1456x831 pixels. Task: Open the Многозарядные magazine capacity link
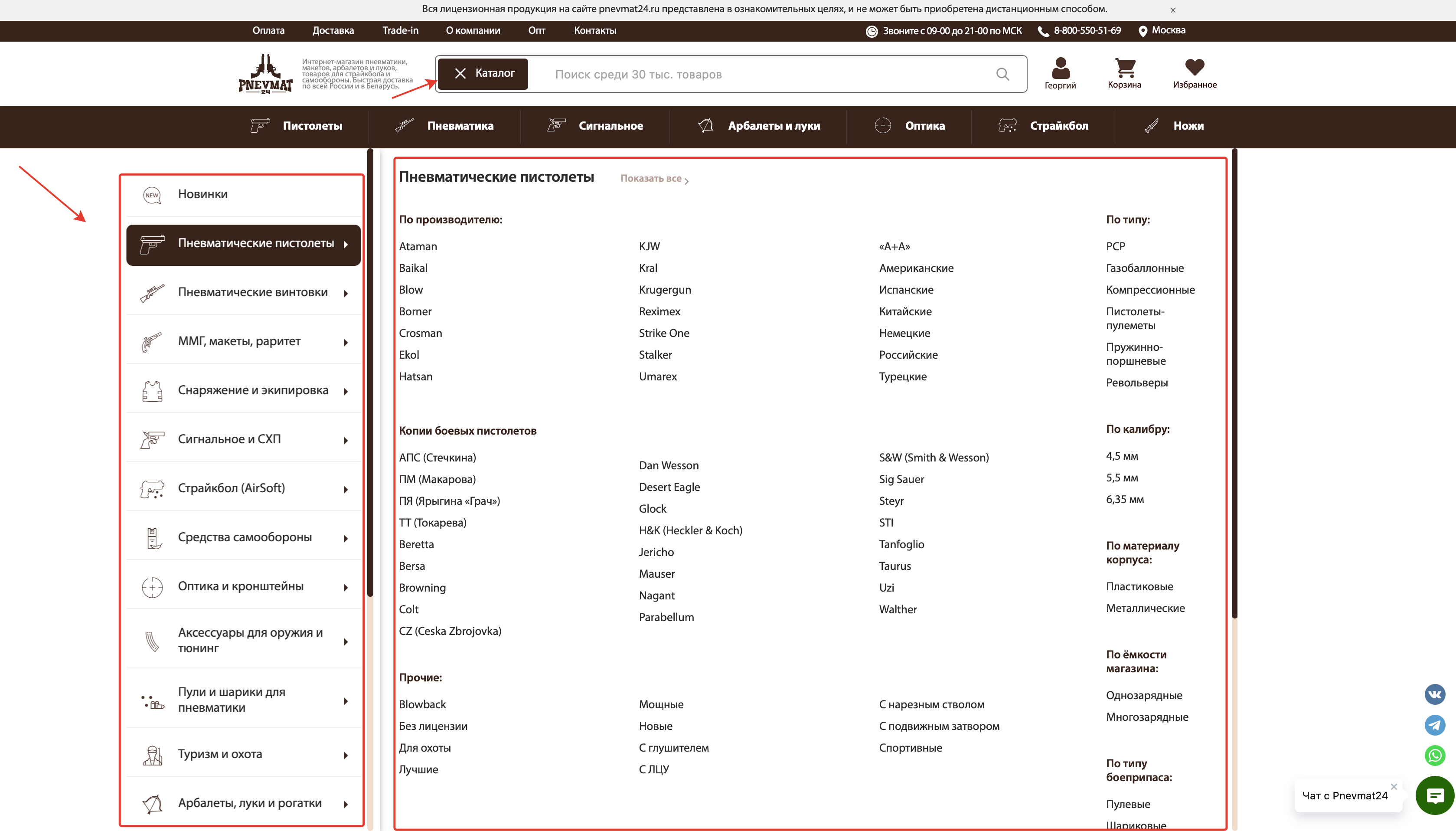click(1147, 717)
